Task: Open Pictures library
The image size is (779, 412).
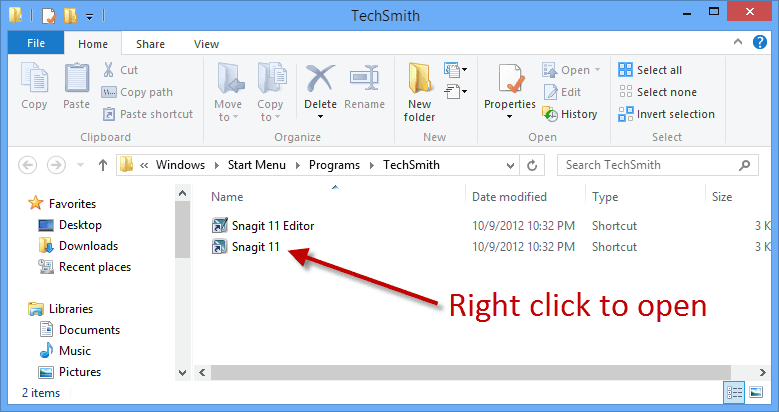Action: [70, 372]
